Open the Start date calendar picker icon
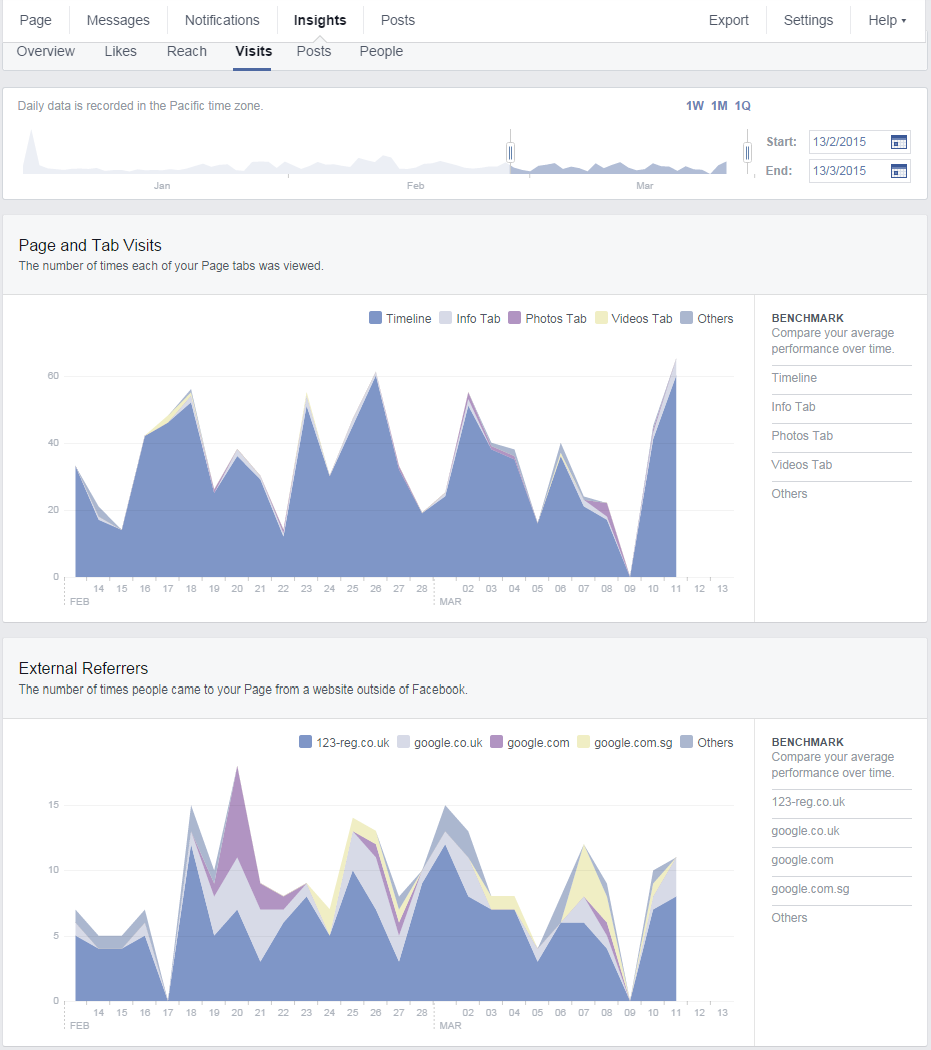This screenshot has width=931, height=1050. tap(899, 142)
